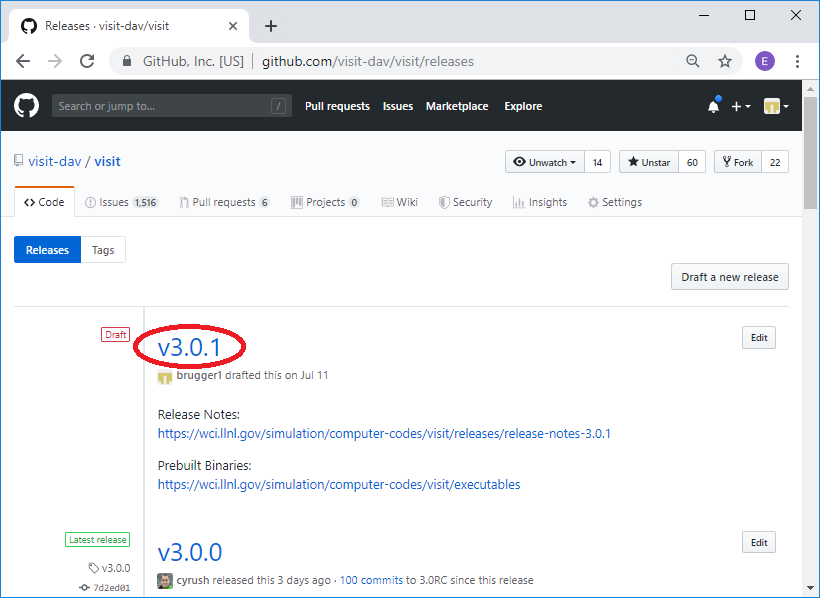Open the Chrome three-dot menu

(798, 61)
